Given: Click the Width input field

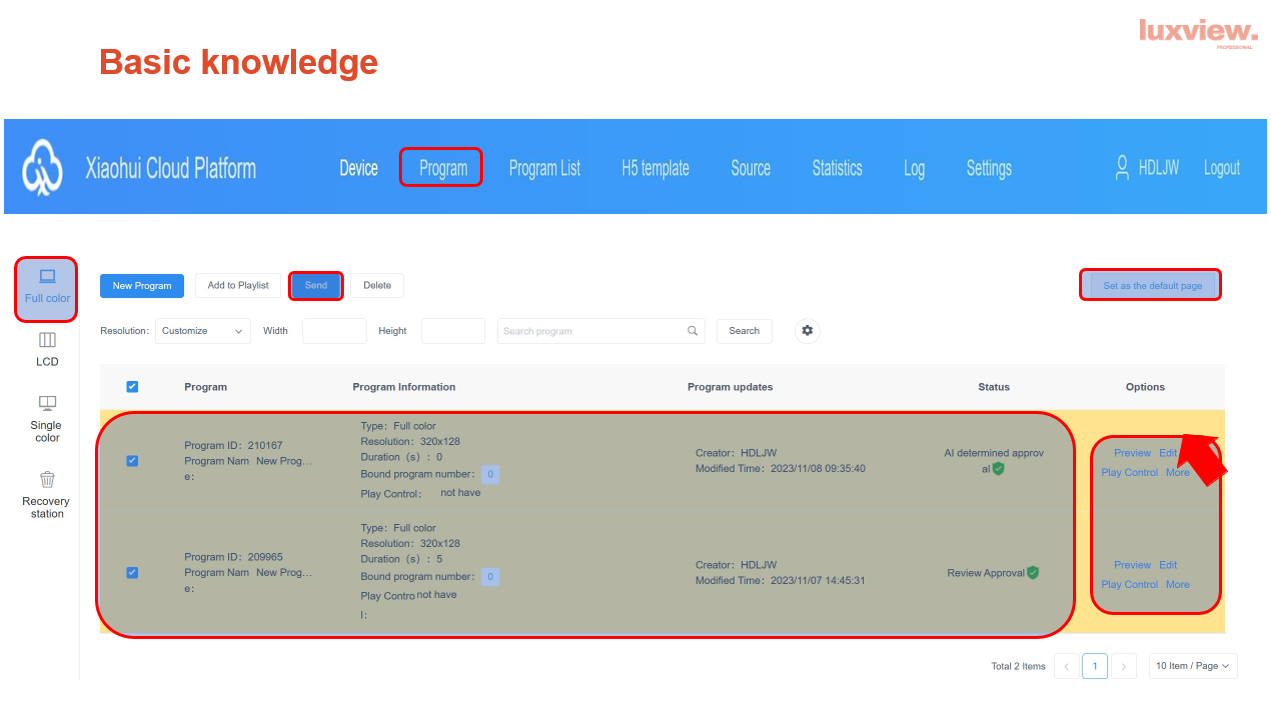Looking at the screenshot, I should pos(334,331).
